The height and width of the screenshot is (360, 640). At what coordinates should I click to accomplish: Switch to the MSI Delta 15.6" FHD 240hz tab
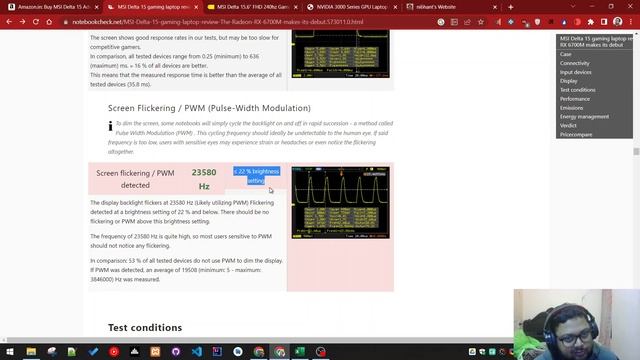252,7
